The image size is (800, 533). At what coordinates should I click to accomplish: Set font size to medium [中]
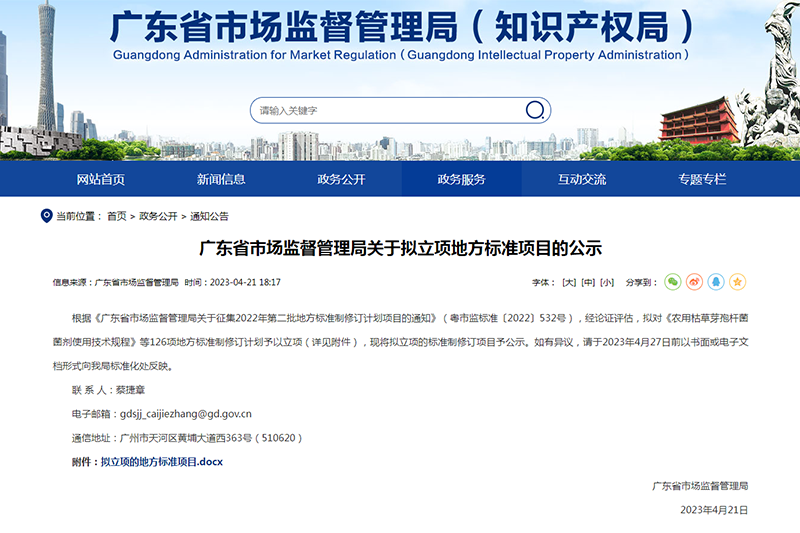(x=588, y=283)
